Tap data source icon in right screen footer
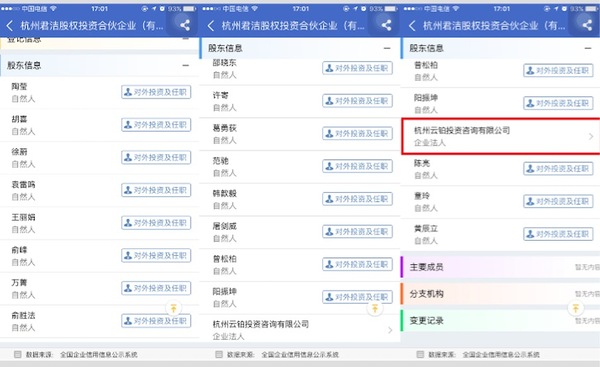 (420, 354)
